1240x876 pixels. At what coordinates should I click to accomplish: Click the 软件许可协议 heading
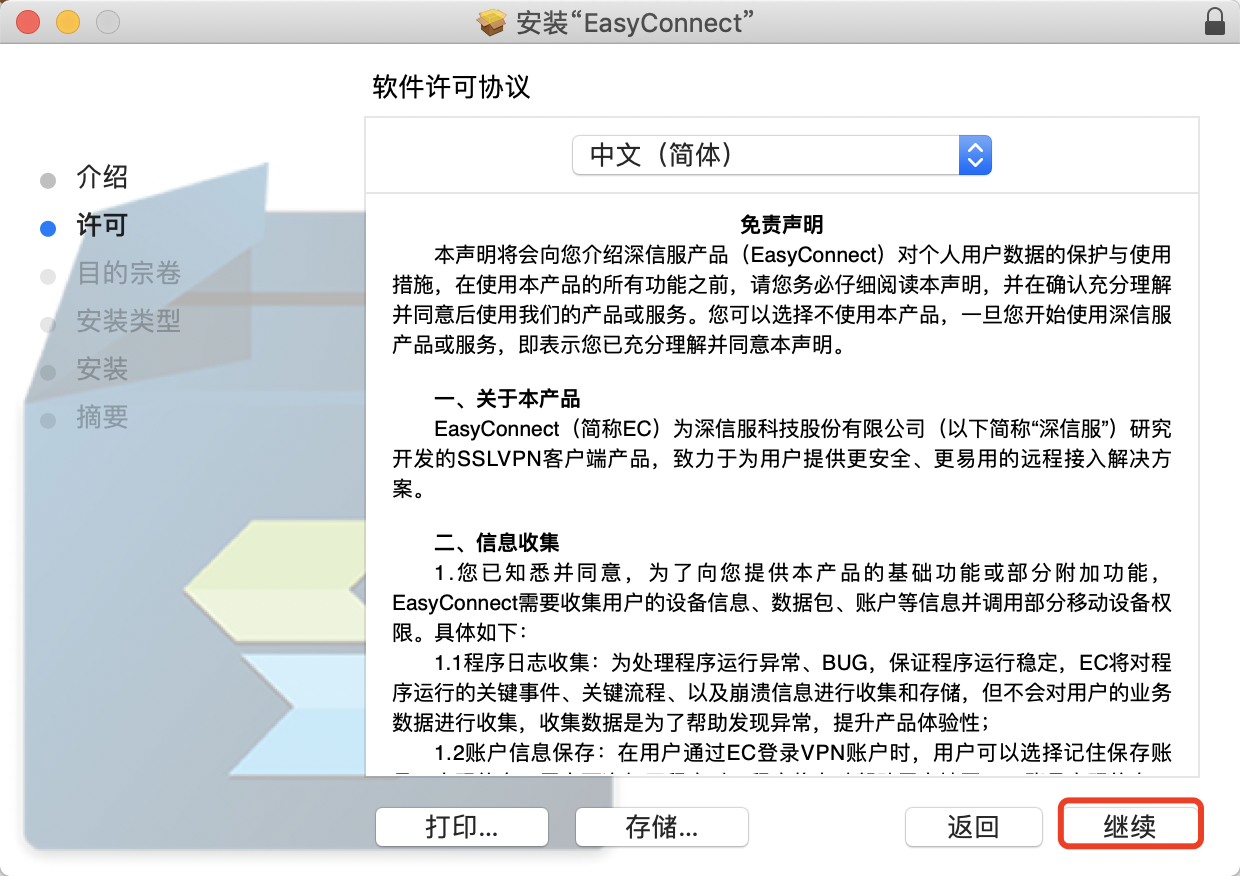[451, 87]
